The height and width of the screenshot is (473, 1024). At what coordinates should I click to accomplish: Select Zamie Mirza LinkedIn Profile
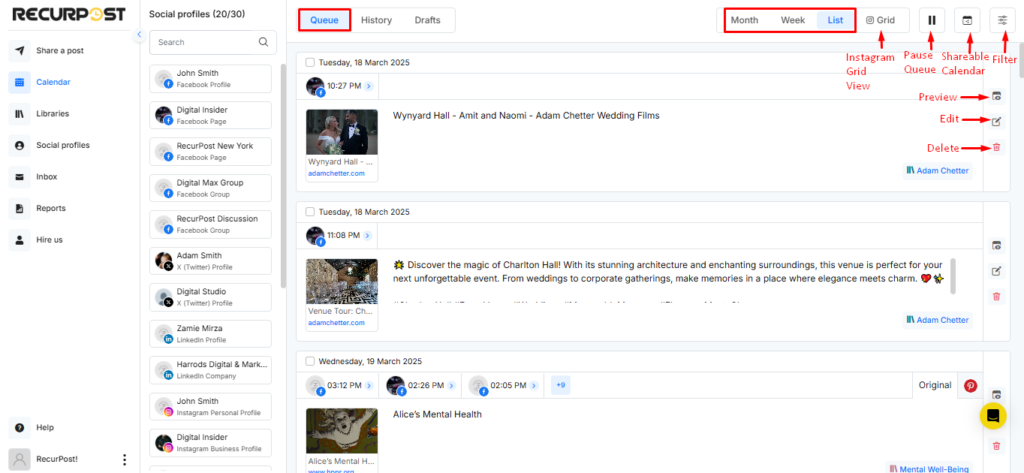click(210, 334)
